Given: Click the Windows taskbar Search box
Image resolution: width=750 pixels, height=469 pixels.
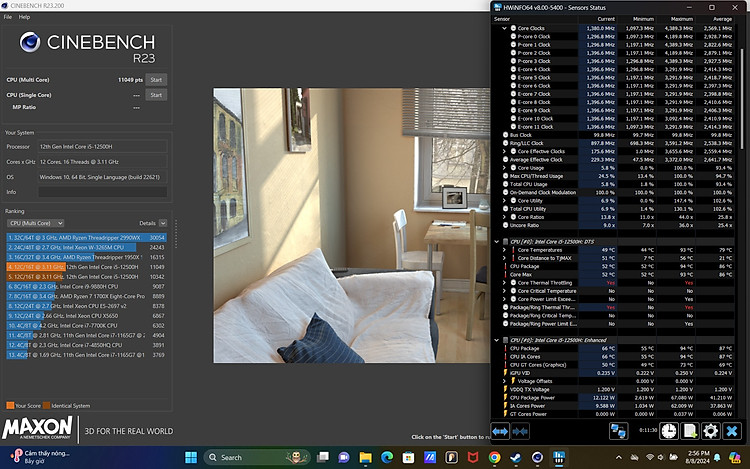Looking at the screenshot, I should coord(257,458).
